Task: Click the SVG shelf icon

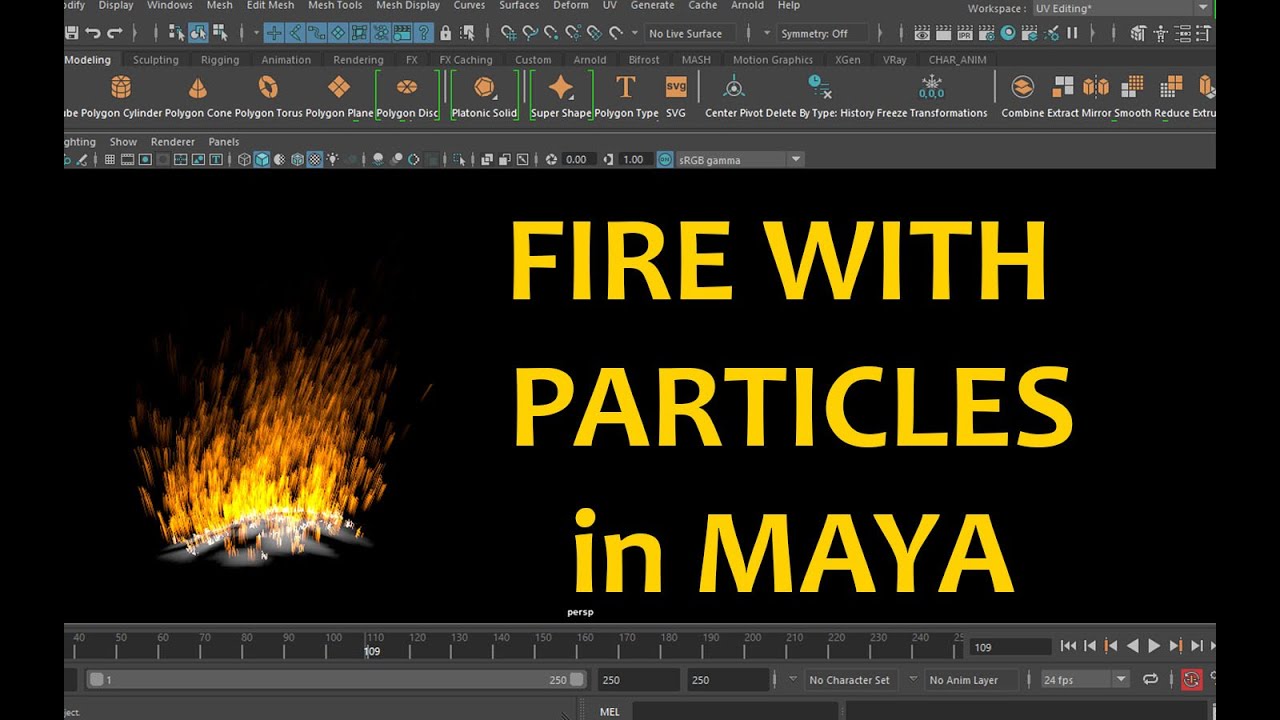Action: [676, 85]
